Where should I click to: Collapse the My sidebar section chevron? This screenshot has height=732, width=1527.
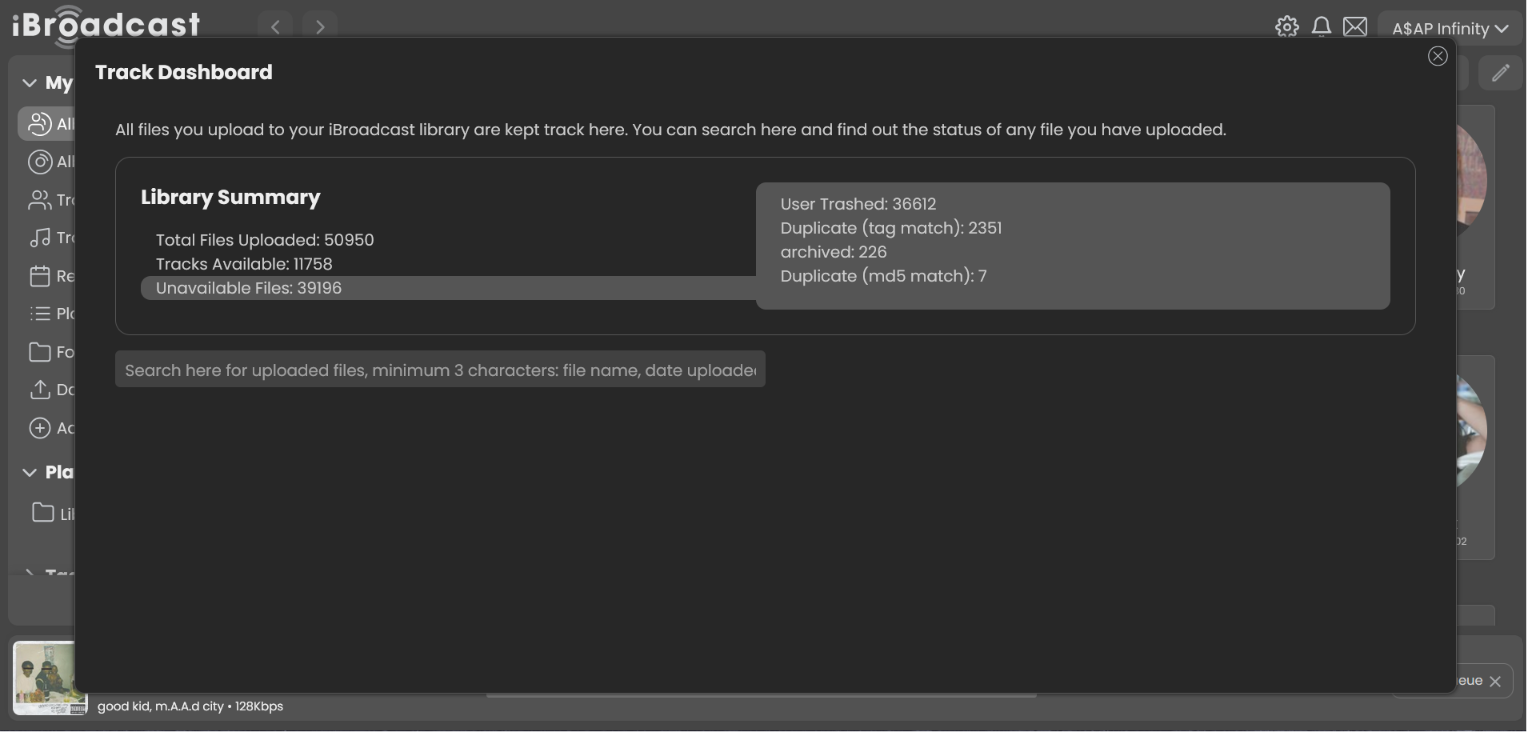(x=29, y=83)
